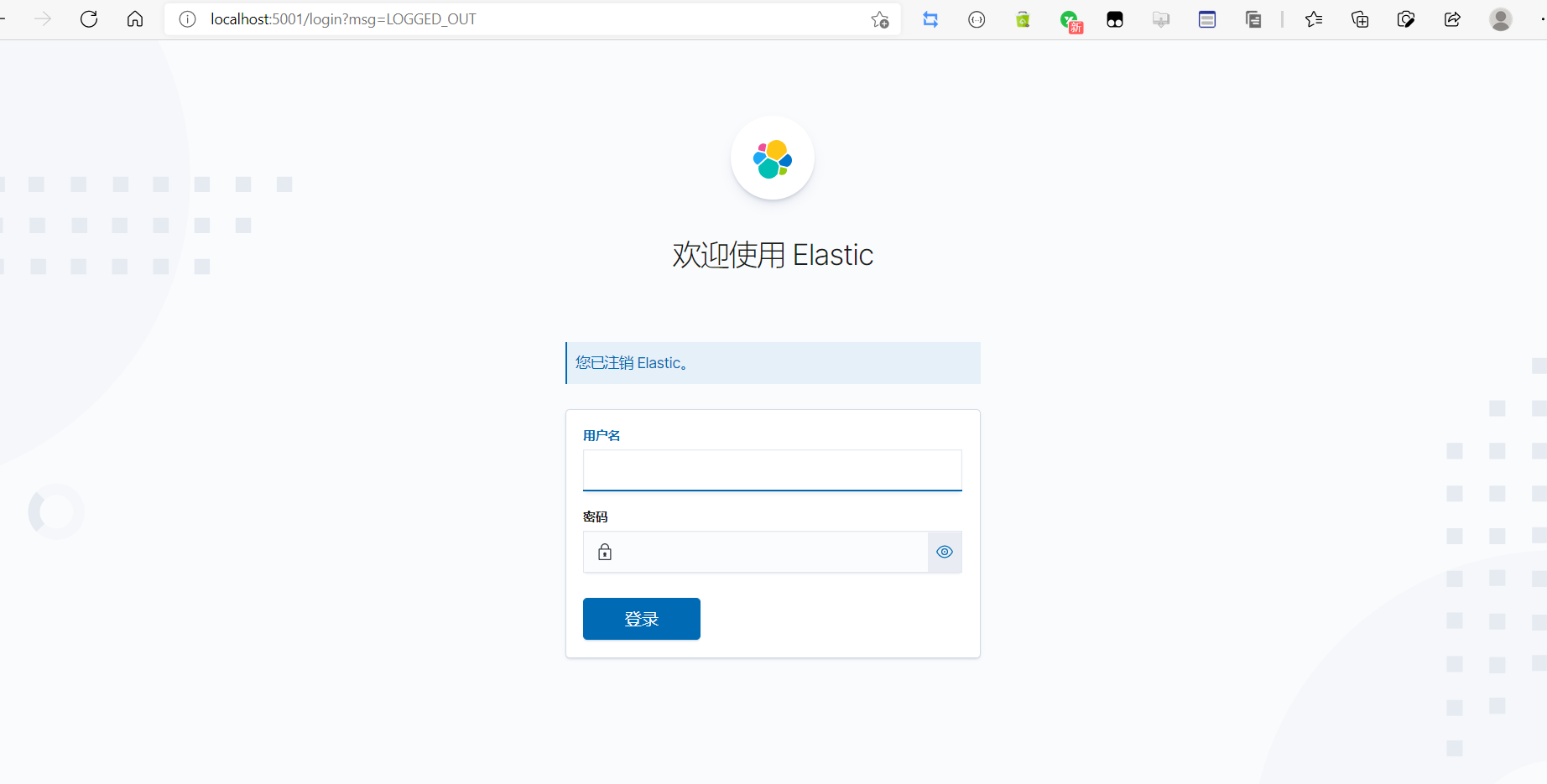The height and width of the screenshot is (784, 1547).
Task: Click the password input field
Action: [755, 552]
